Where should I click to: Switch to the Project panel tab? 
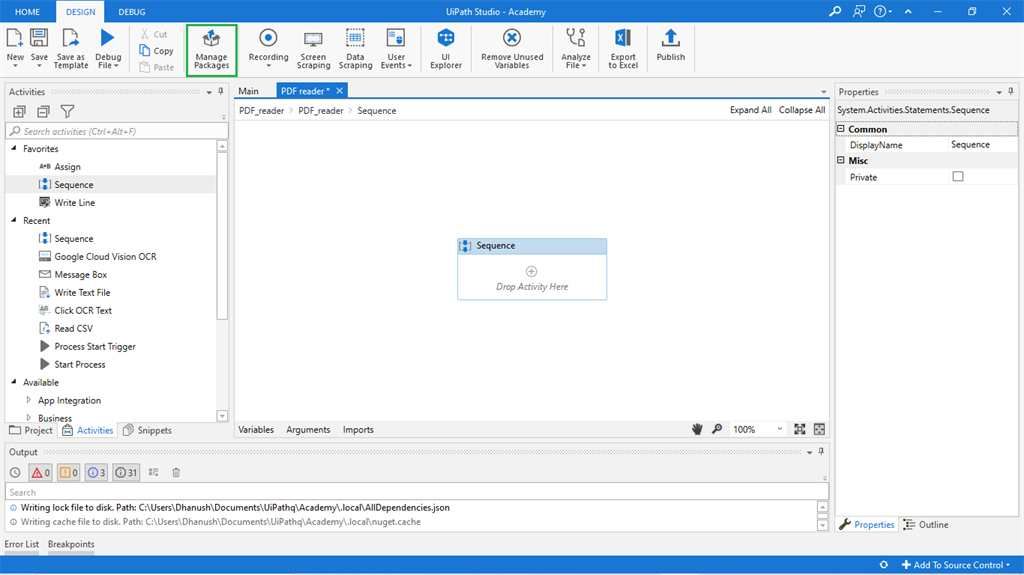pos(31,430)
